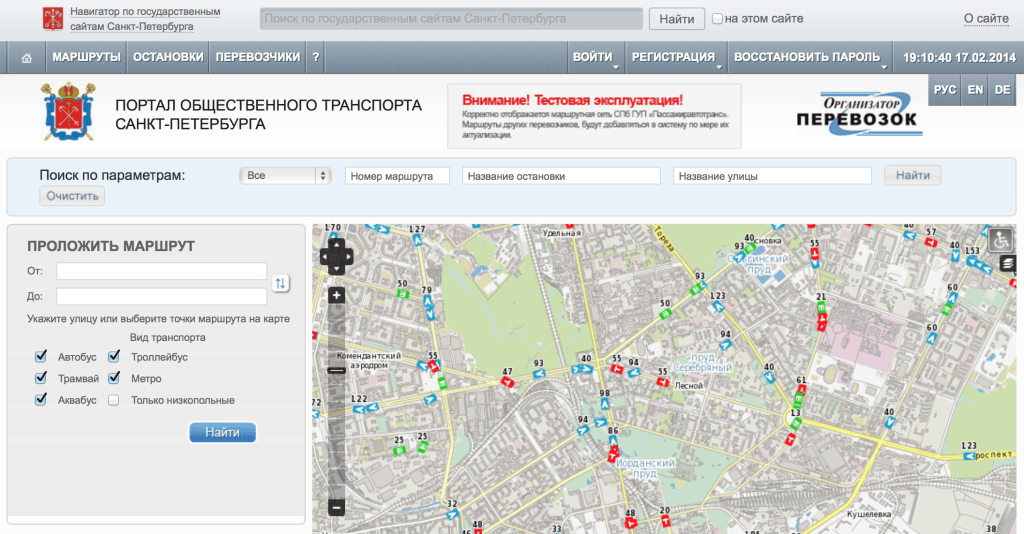Open the Все transport type dropdown

coord(285,176)
